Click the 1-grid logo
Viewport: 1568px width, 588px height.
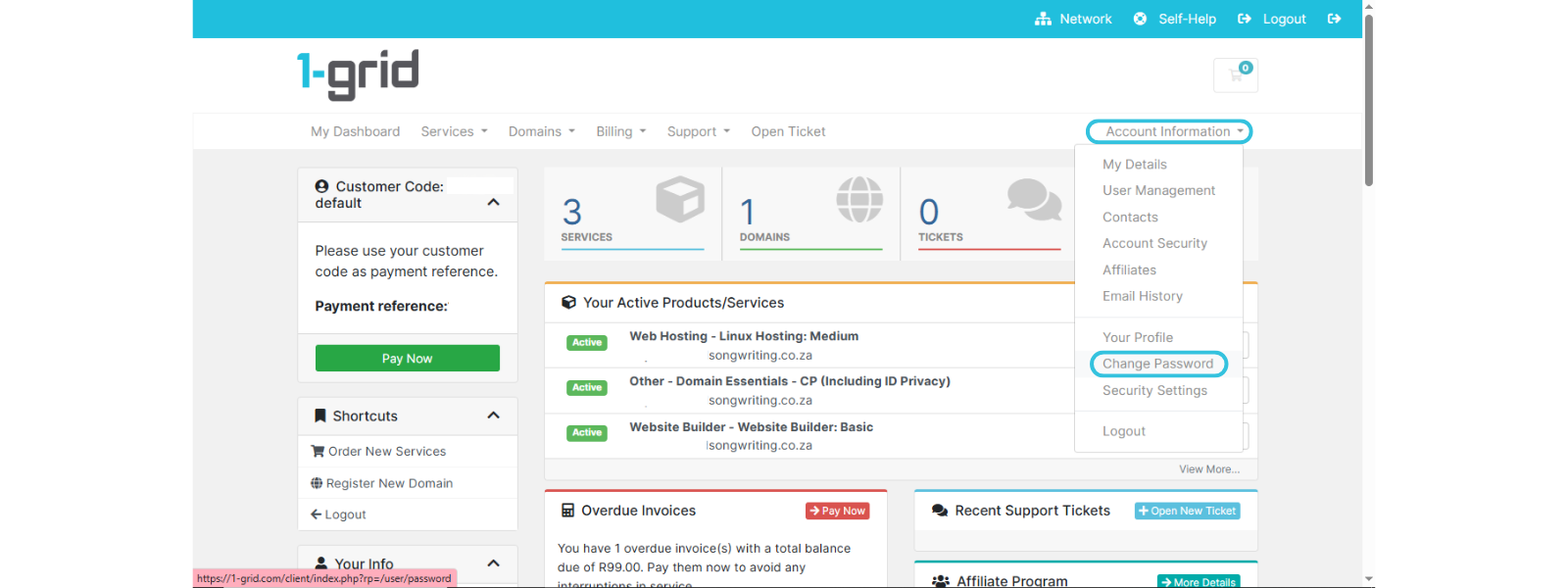358,74
